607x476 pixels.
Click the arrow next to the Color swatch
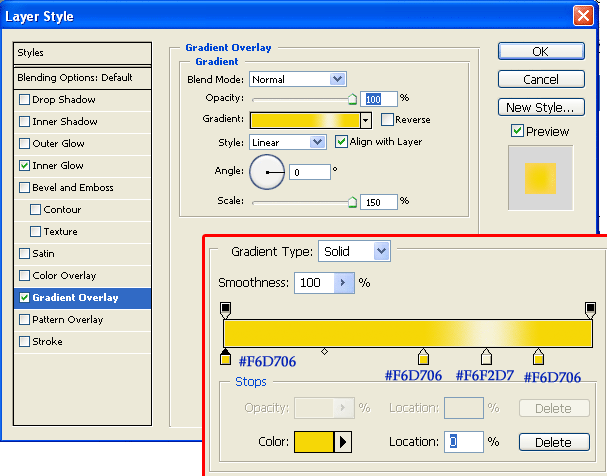tap(343, 441)
